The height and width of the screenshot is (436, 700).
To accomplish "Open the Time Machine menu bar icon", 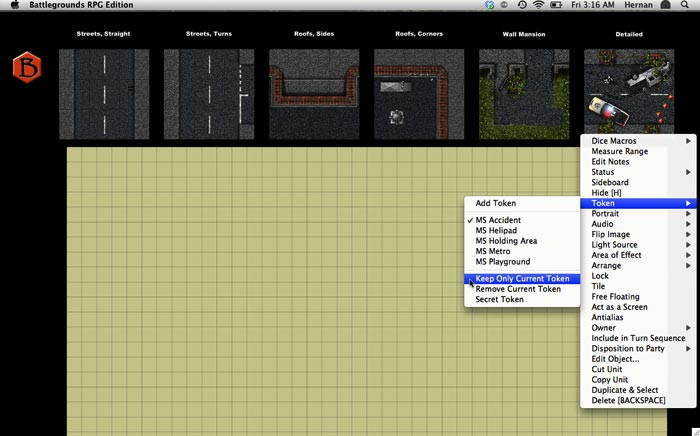I will click(522, 5).
